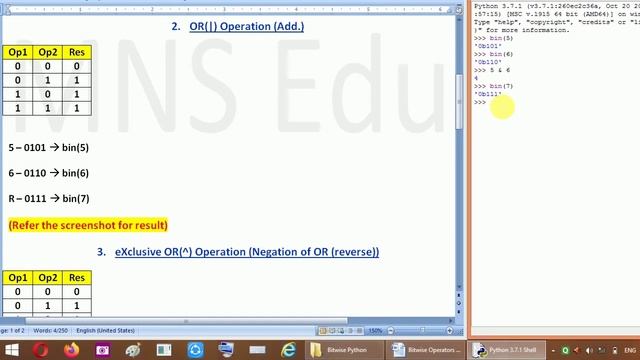
Task: Open the window-panel app icon beside the palette icon
Action: pyautogui.click(x=164, y=350)
